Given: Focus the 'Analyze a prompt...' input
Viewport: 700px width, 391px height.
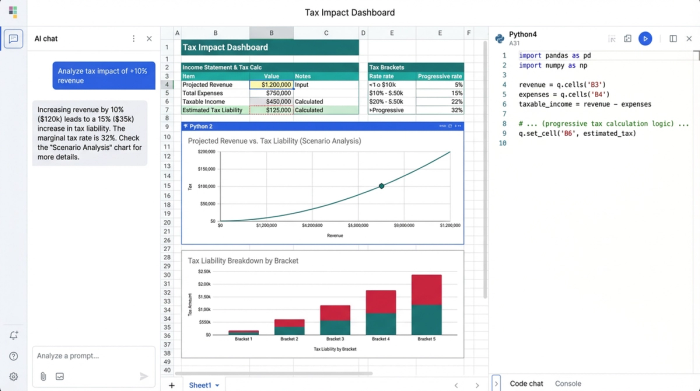Looking at the screenshot, I should click(x=93, y=356).
